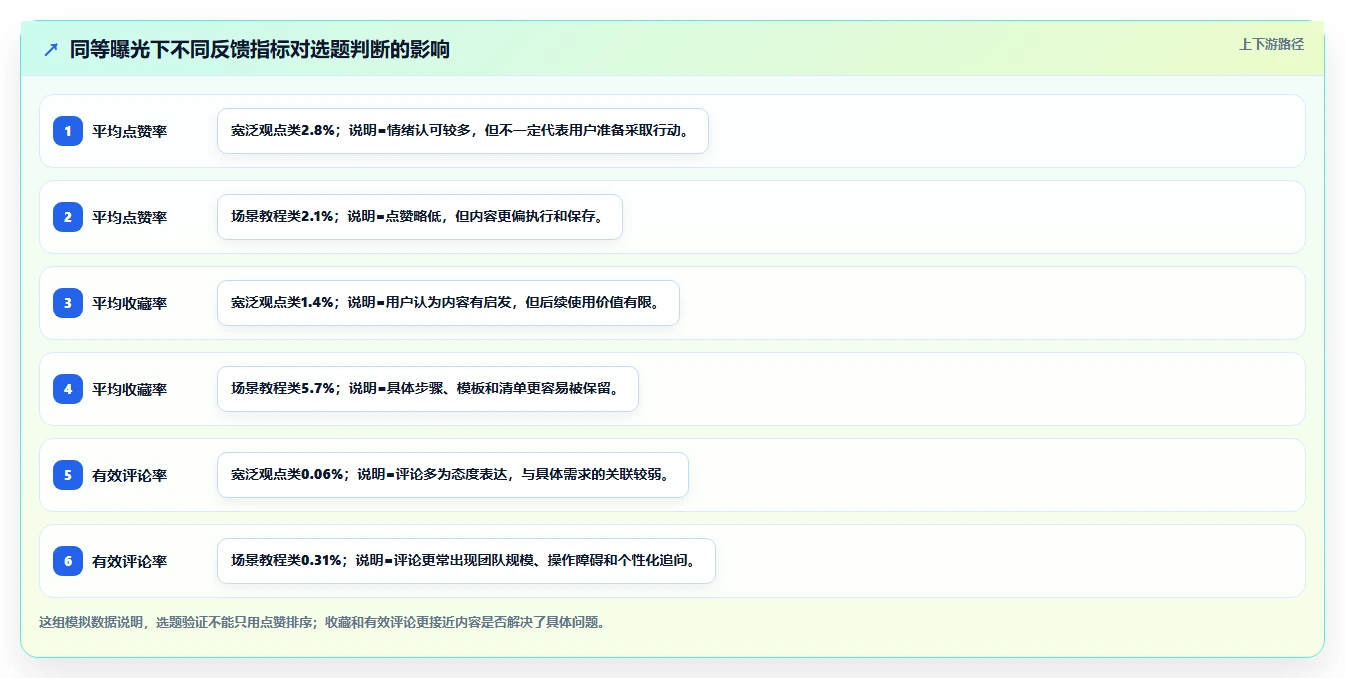Image resolution: width=1345 pixels, height=678 pixels.
Task: Select step badge number 3
Action: coord(68,303)
